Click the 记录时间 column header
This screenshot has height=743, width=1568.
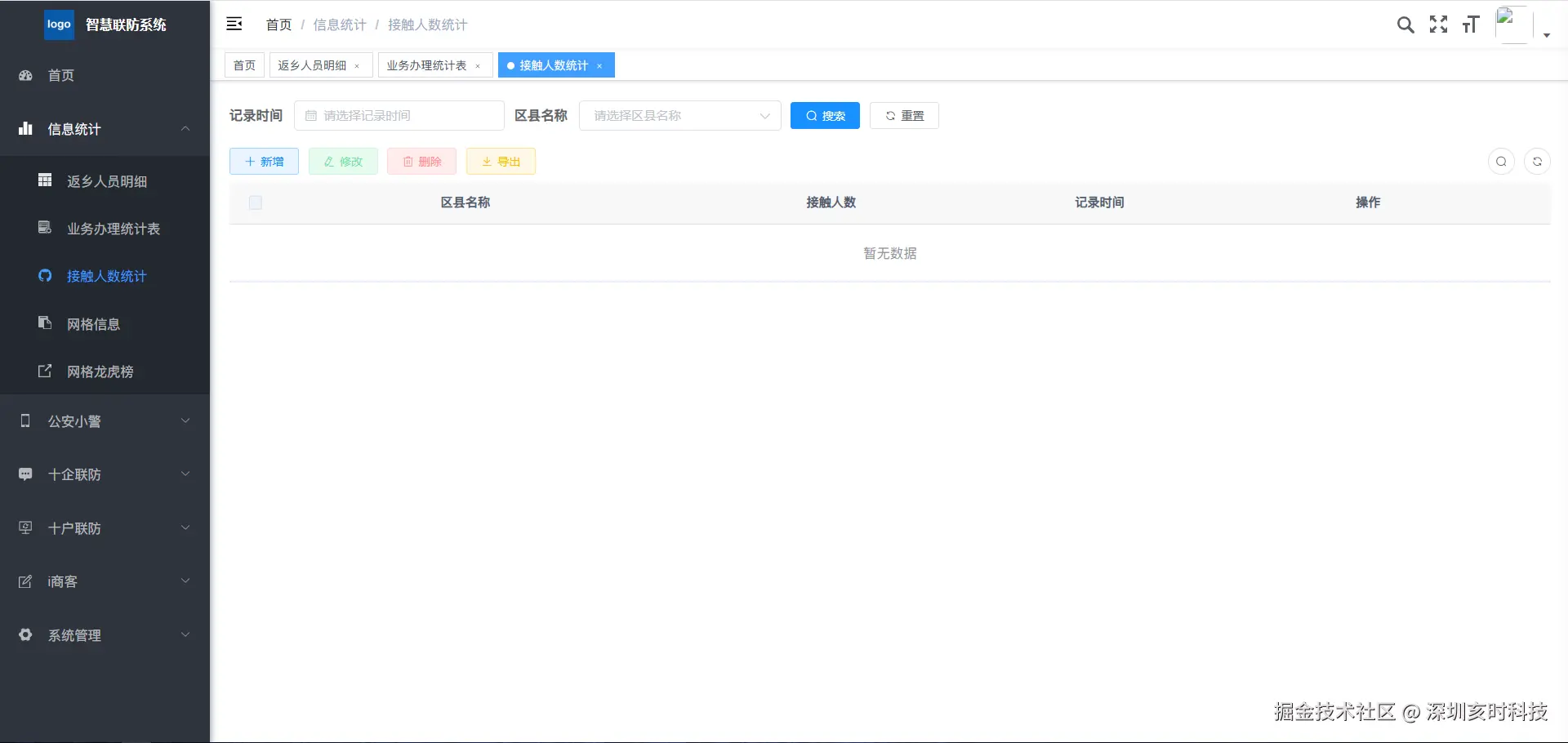click(1099, 202)
